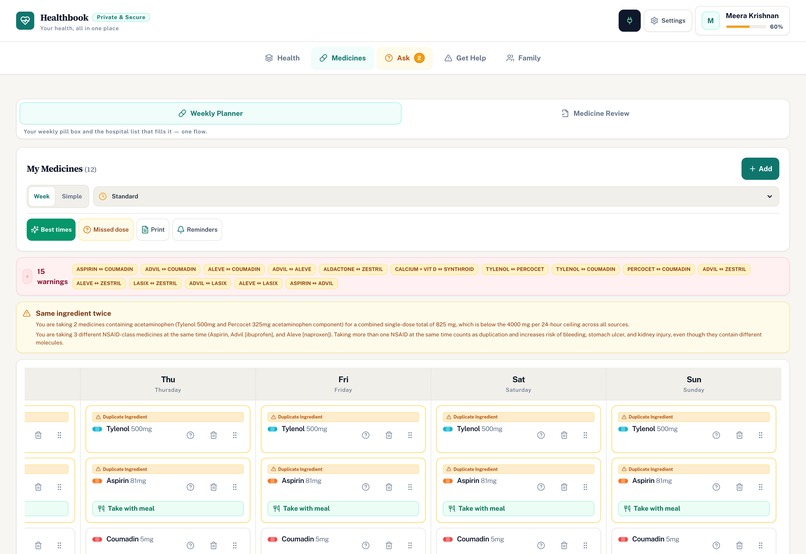Switch to the Medicines tab
This screenshot has height=554, width=806.
click(342, 58)
